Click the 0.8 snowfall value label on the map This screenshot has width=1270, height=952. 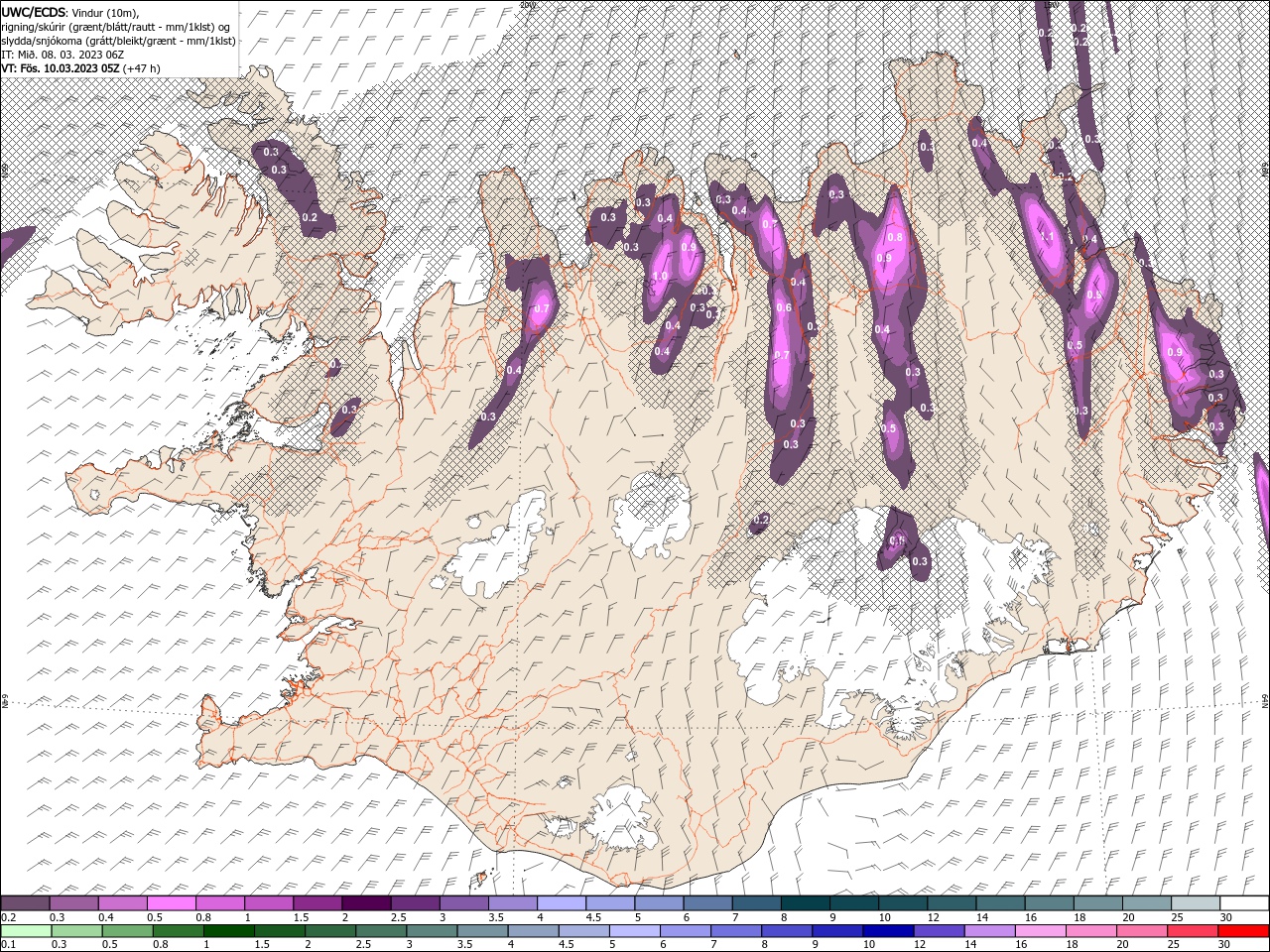point(895,237)
